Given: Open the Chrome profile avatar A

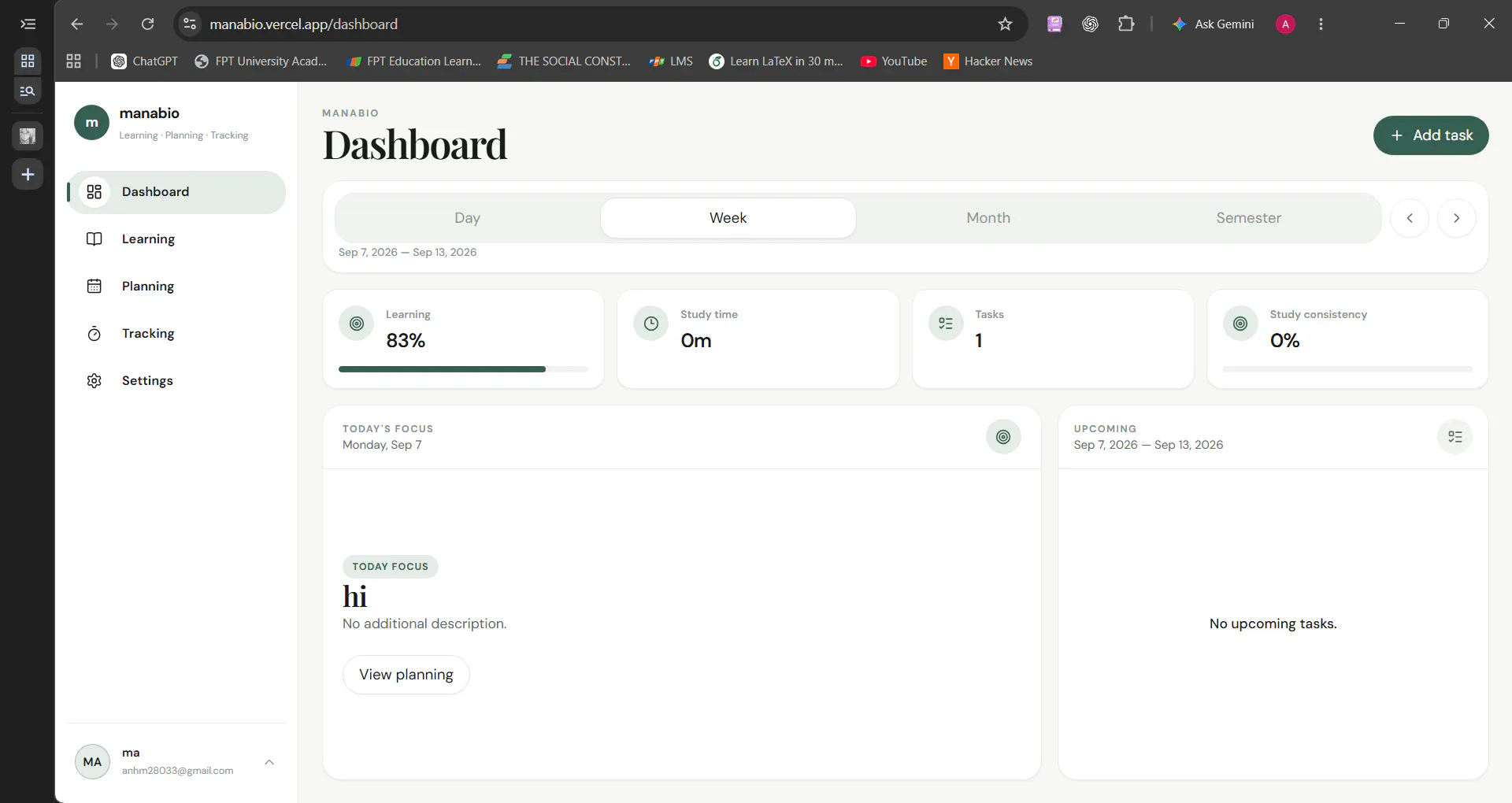Looking at the screenshot, I should coord(1285,24).
